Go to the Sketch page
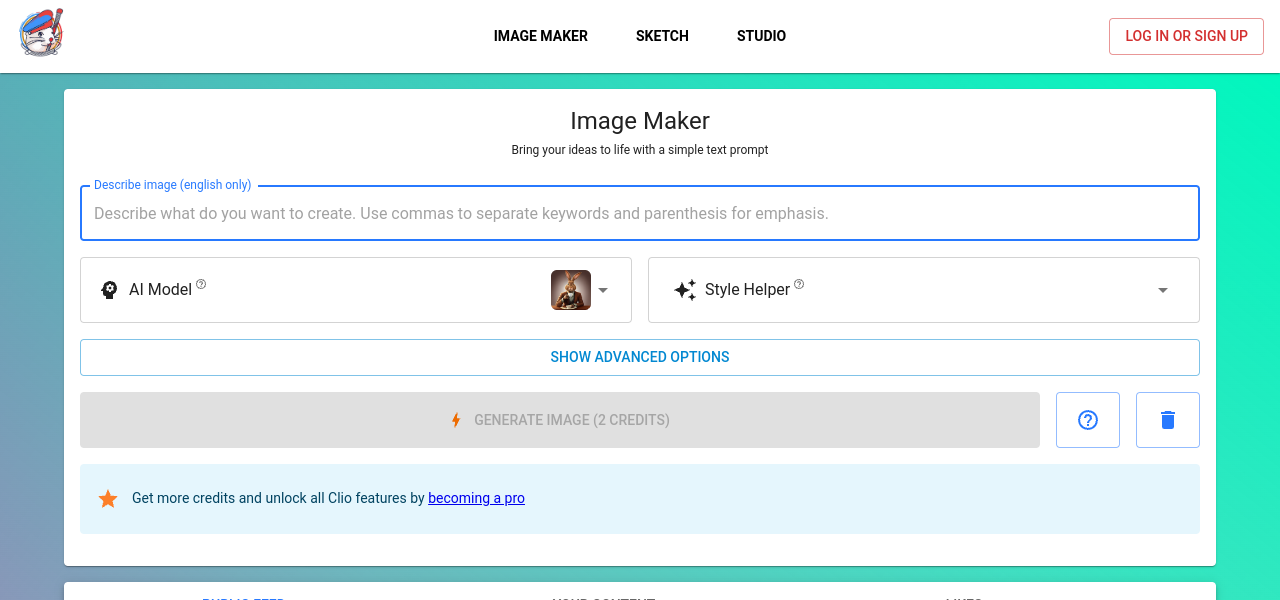 point(662,36)
